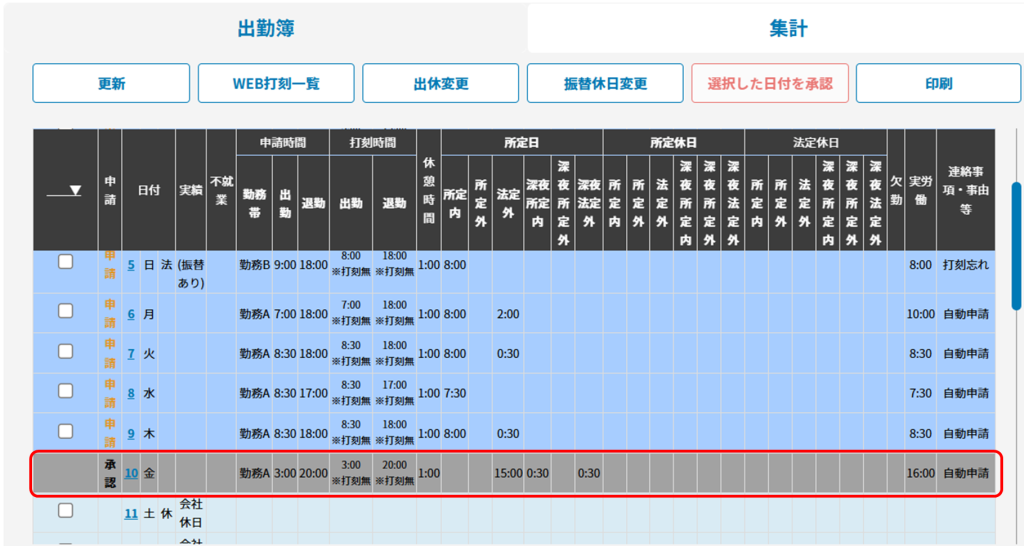The width and height of the screenshot is (1024, 546).
Task: Open the date link for day 5
Action: (131, 265)
